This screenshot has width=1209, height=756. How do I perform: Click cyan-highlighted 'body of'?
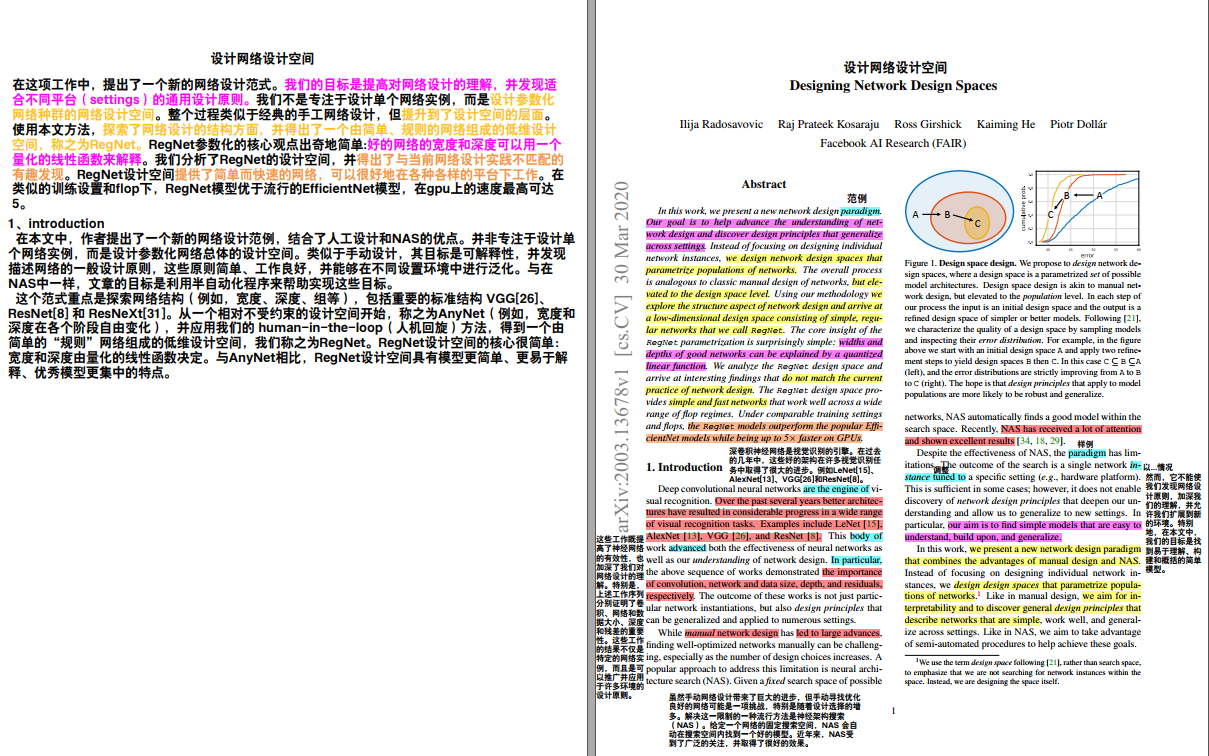tap(866, 536)
